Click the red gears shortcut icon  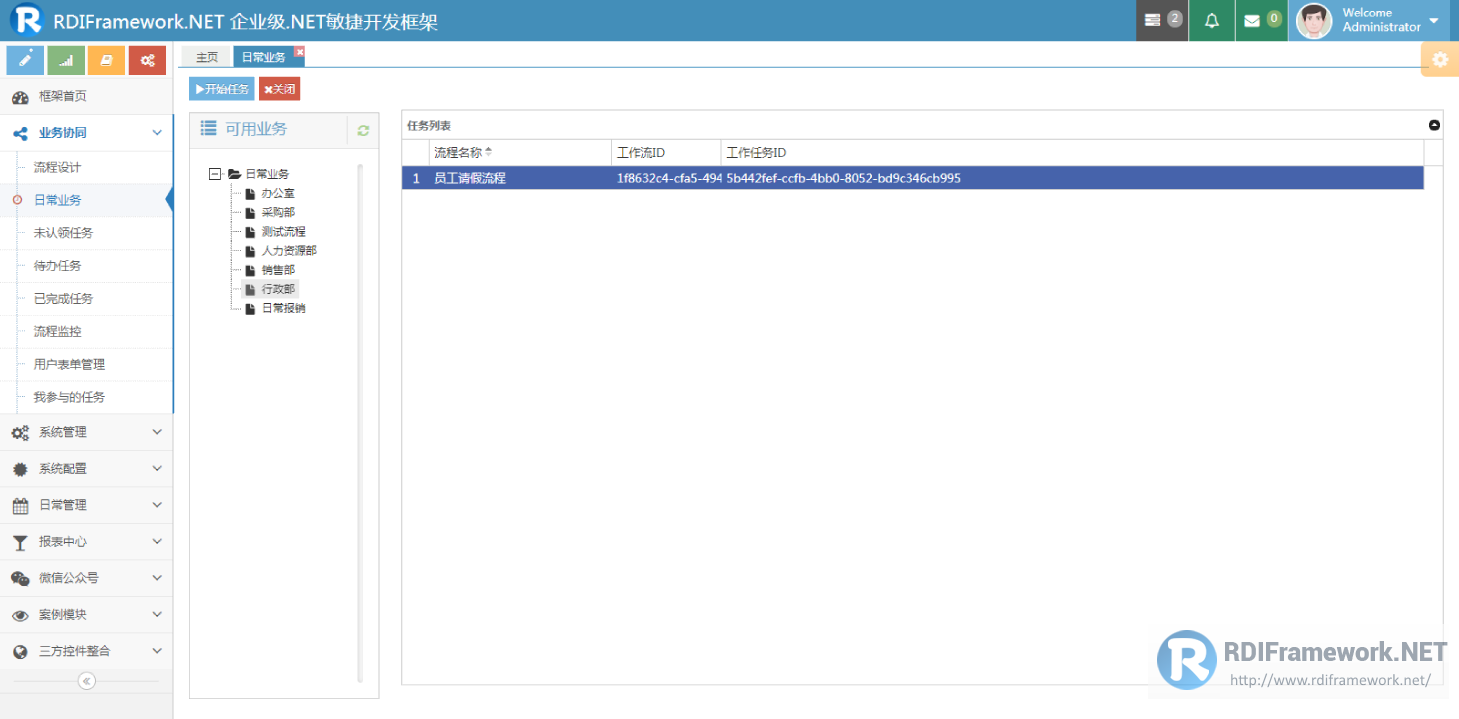tap(147, 60)
